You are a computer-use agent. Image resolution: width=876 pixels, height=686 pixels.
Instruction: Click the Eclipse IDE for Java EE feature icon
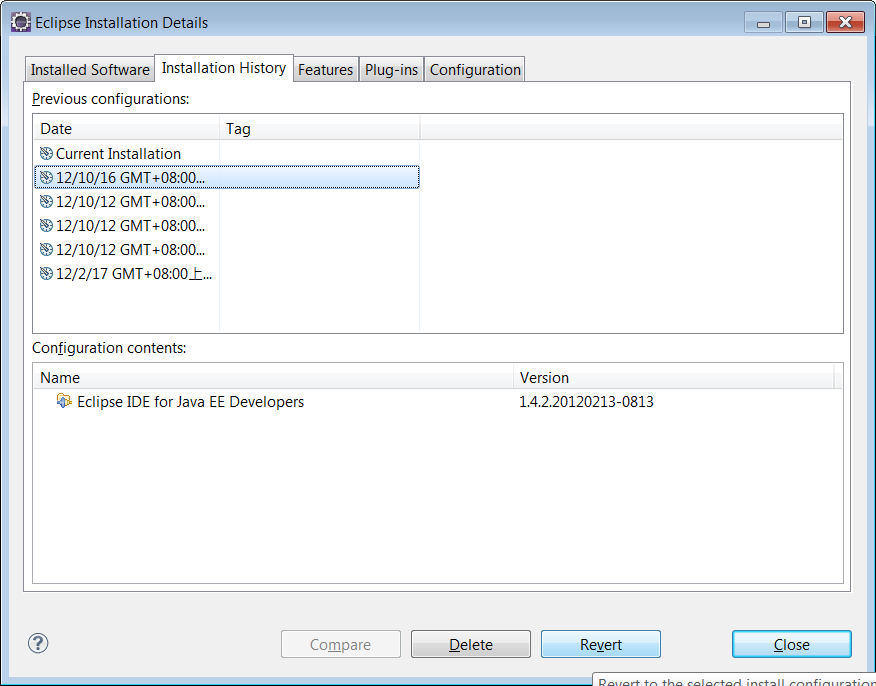[x=64, y=401]
